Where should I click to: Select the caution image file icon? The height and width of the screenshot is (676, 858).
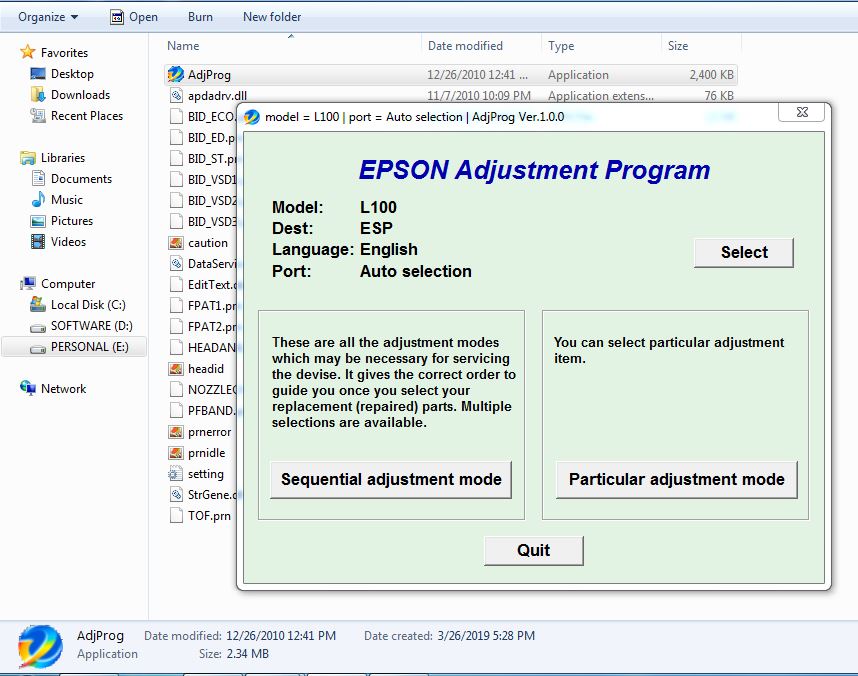176,243
